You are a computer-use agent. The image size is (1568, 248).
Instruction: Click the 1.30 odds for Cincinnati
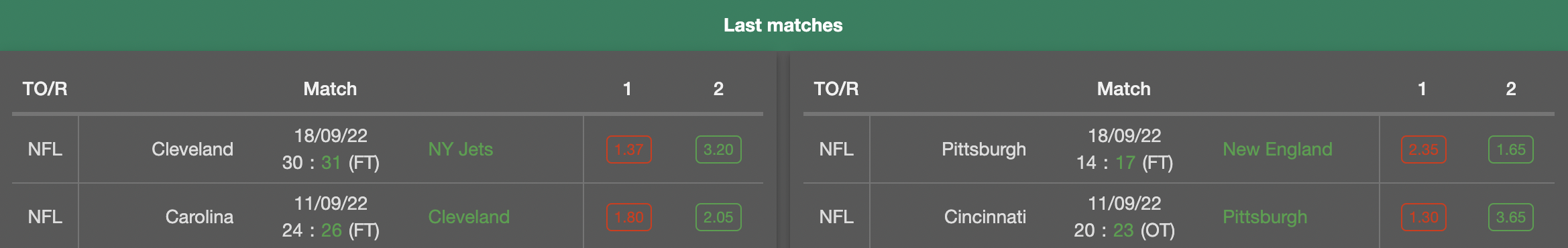(1423, 217)
